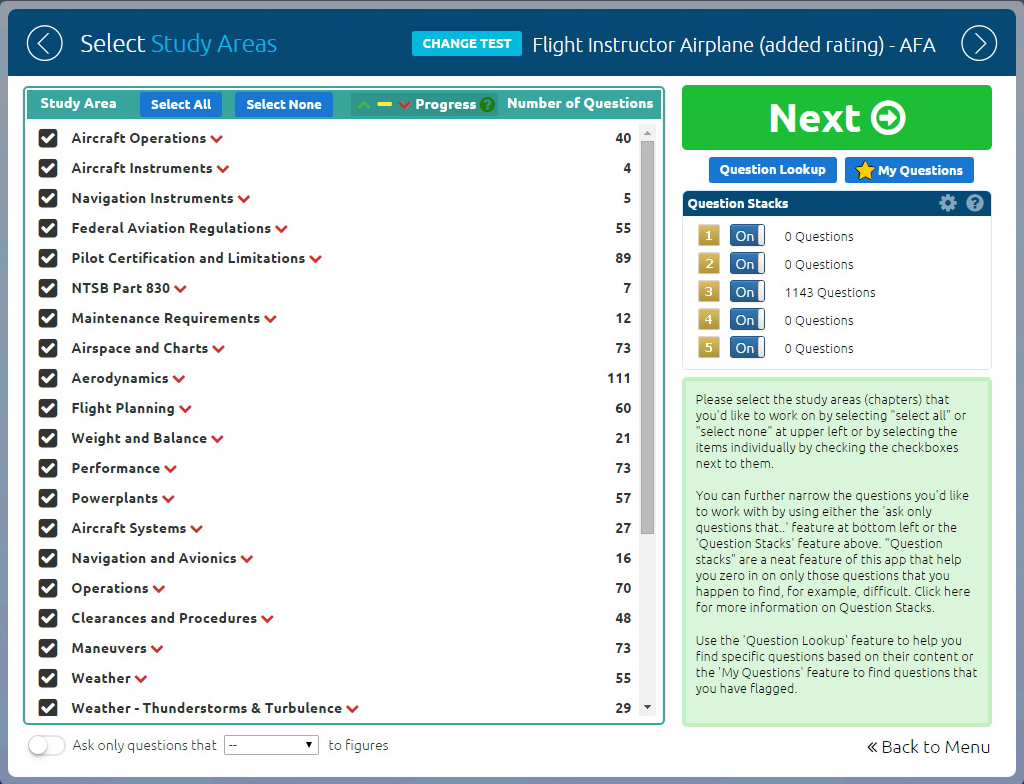
Task: Select question stack number 4 badge
Action: pyautogui.click(x=709, y=320)
